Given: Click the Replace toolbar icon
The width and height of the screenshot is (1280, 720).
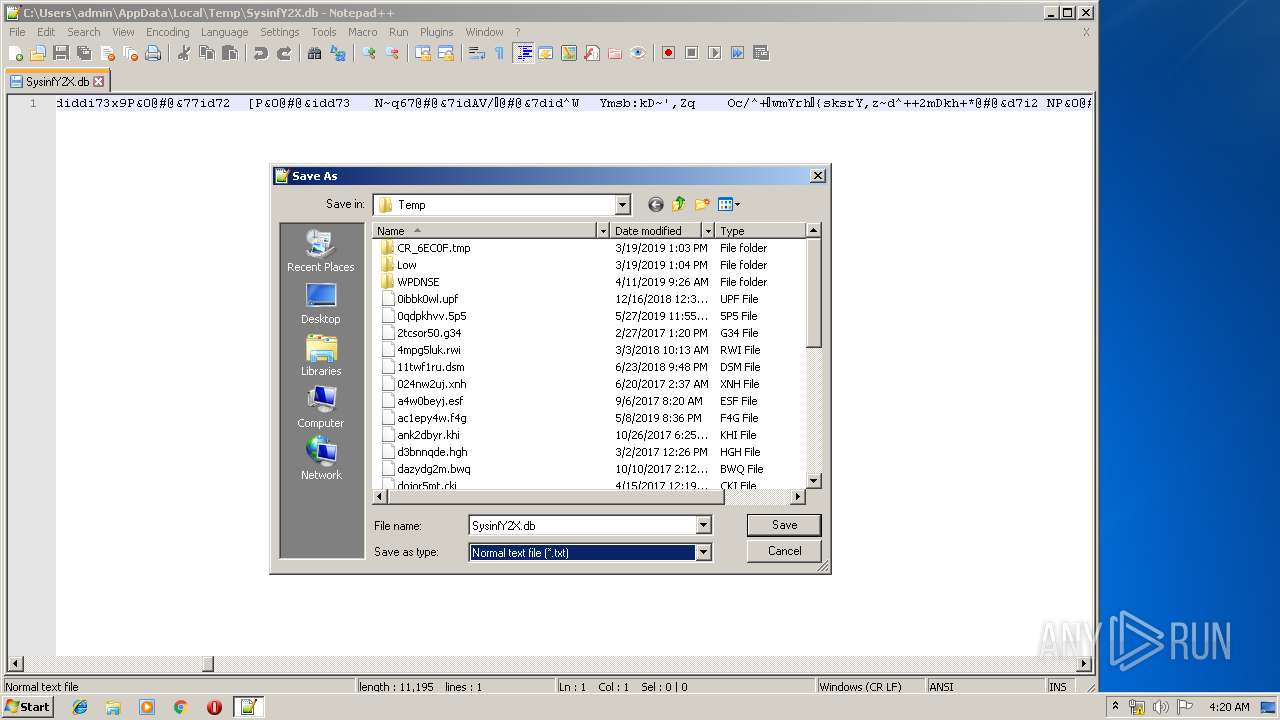Looking at the screenshot, I should point(338,53).
